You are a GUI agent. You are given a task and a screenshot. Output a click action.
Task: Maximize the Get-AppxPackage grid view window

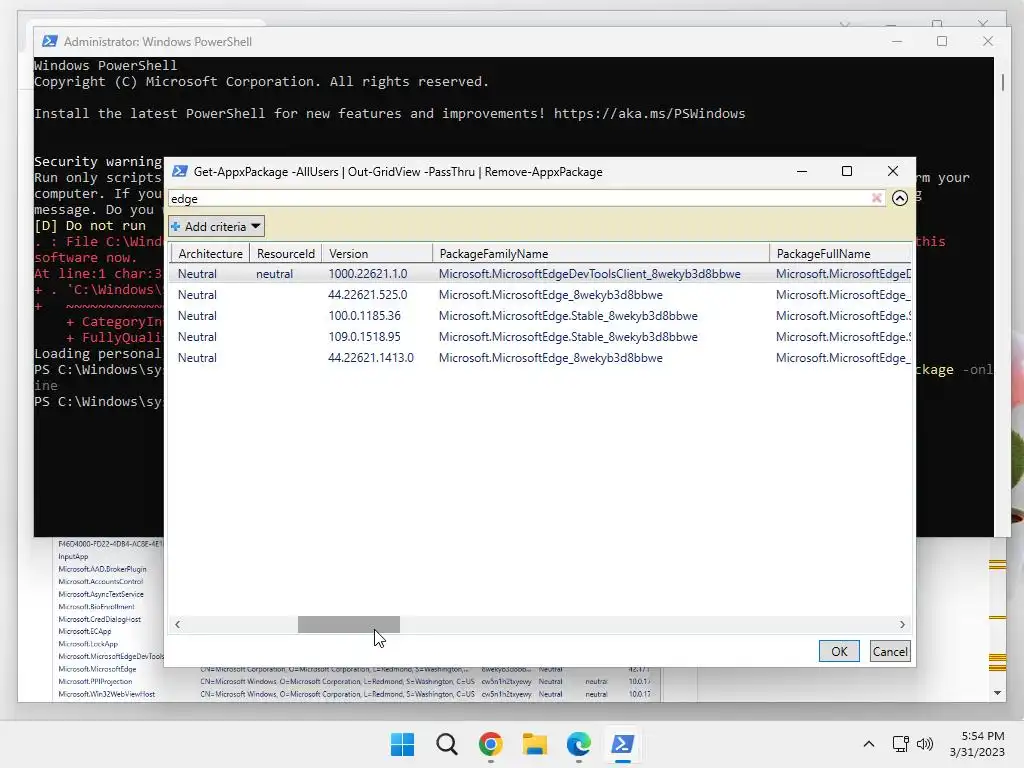tap(847, 171)
